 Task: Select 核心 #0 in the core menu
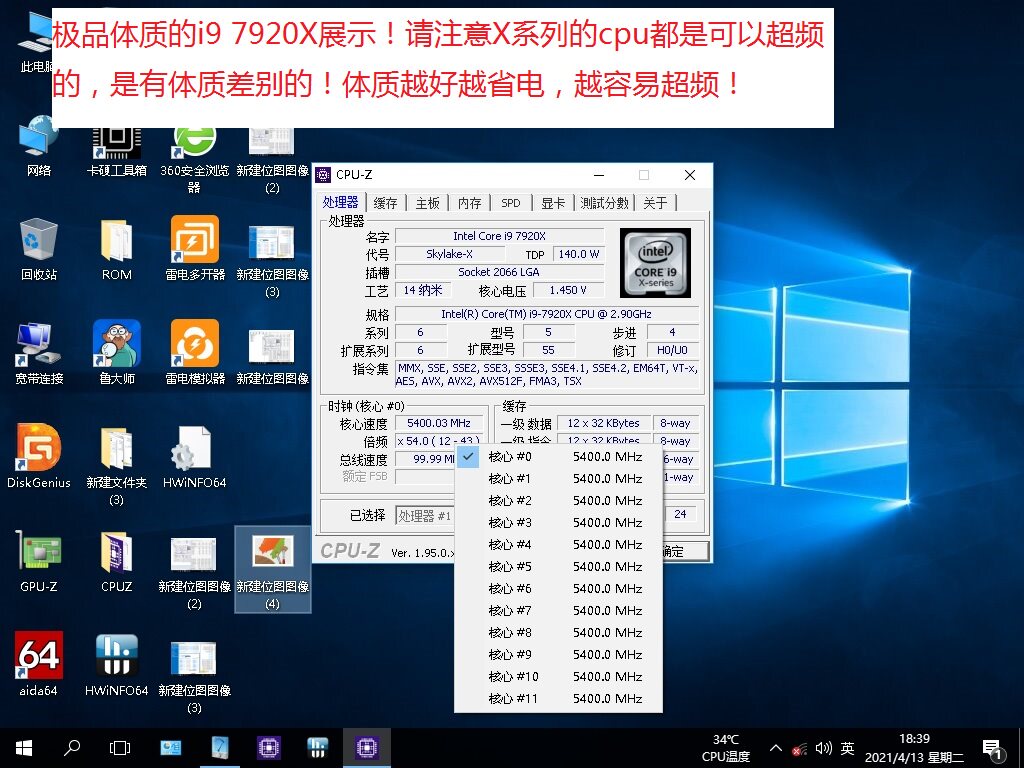click(558, 456)
